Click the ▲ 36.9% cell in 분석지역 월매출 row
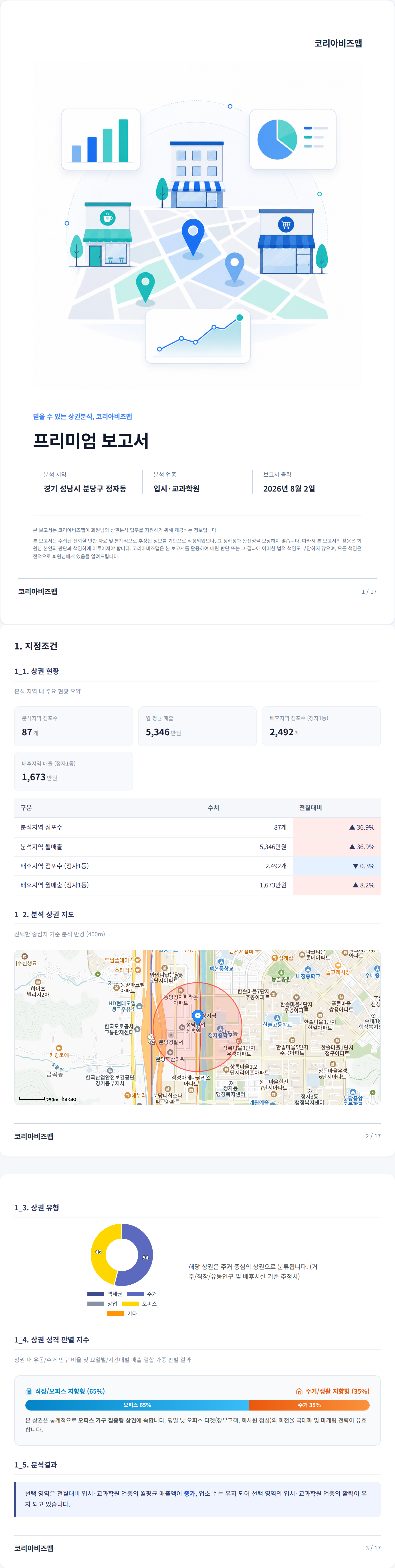 tap(337, 847)
